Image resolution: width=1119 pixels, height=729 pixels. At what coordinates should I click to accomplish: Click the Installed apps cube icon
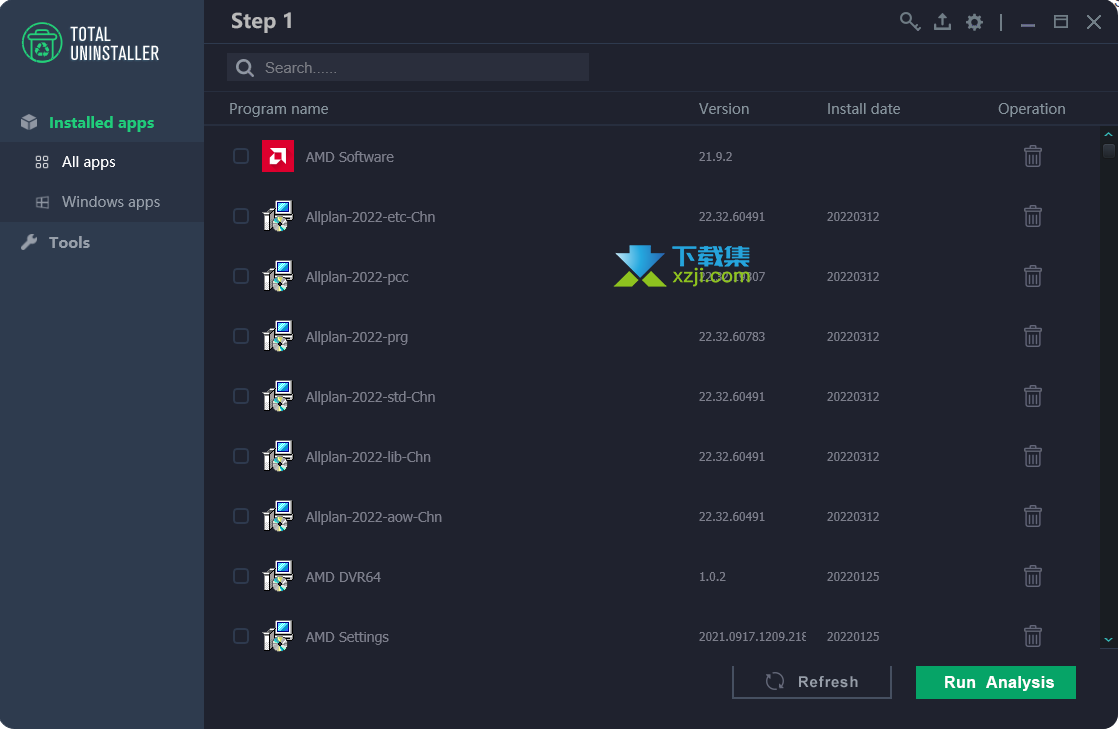pyautogui.click(x=29, y=123)
